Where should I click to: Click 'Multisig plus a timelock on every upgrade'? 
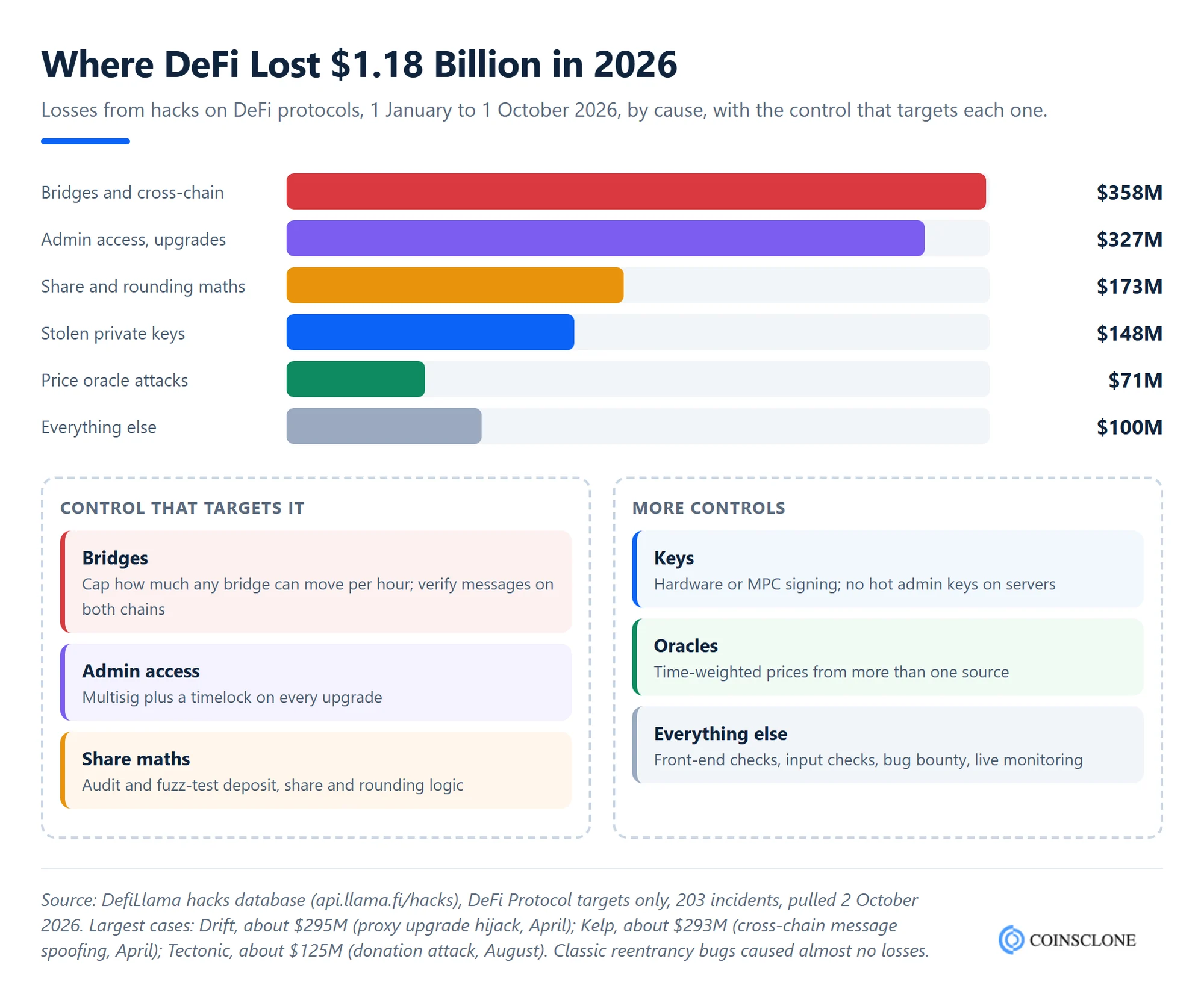pyautogui.click(x=232, y=697)
